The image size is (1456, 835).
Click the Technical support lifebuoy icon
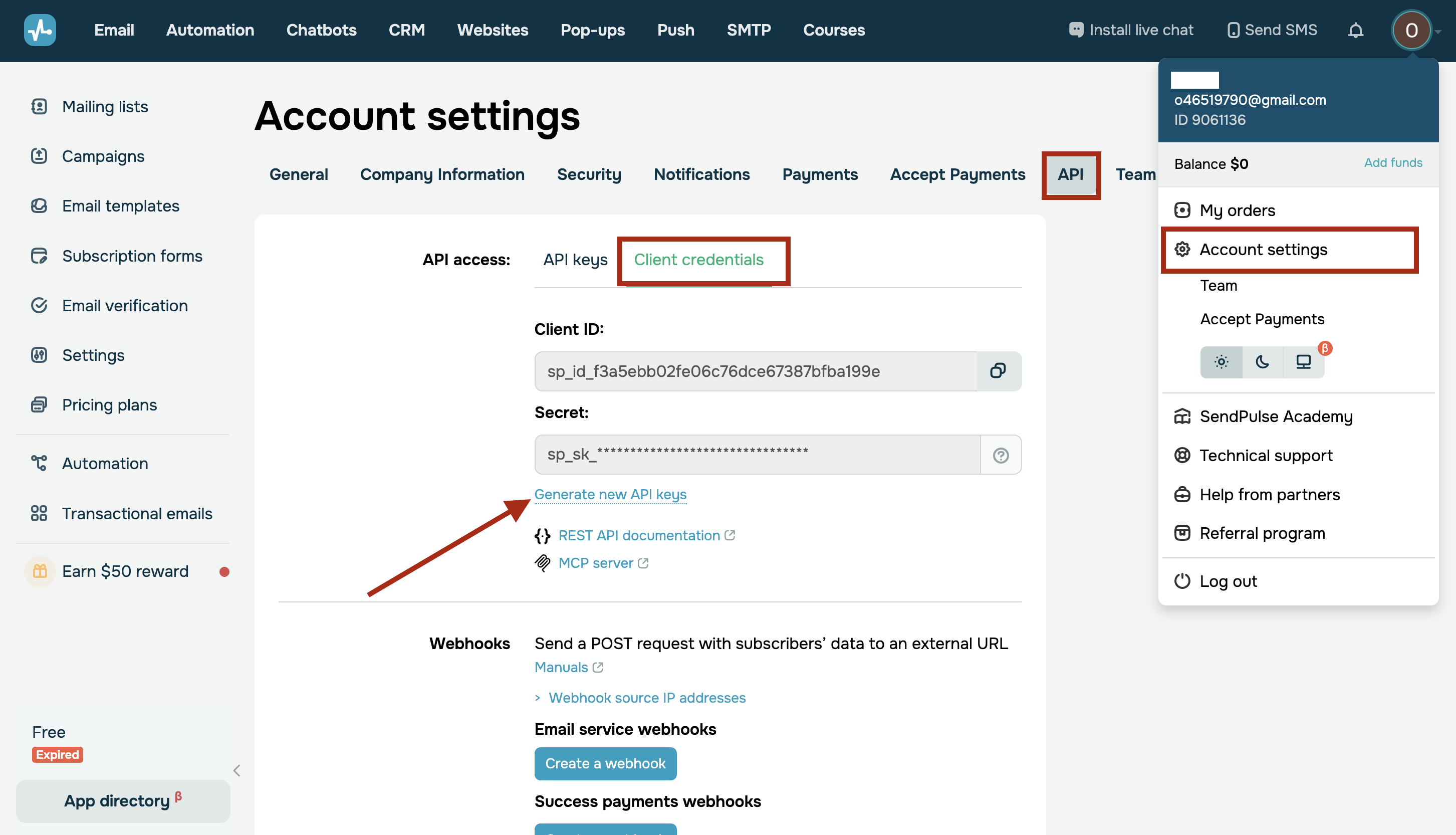click(x=1181, y=456)
